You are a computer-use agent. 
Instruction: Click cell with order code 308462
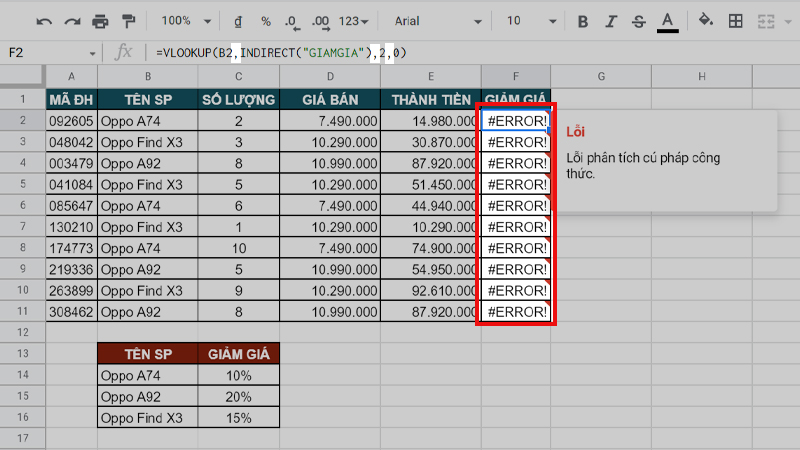click(x=71, y=312)
